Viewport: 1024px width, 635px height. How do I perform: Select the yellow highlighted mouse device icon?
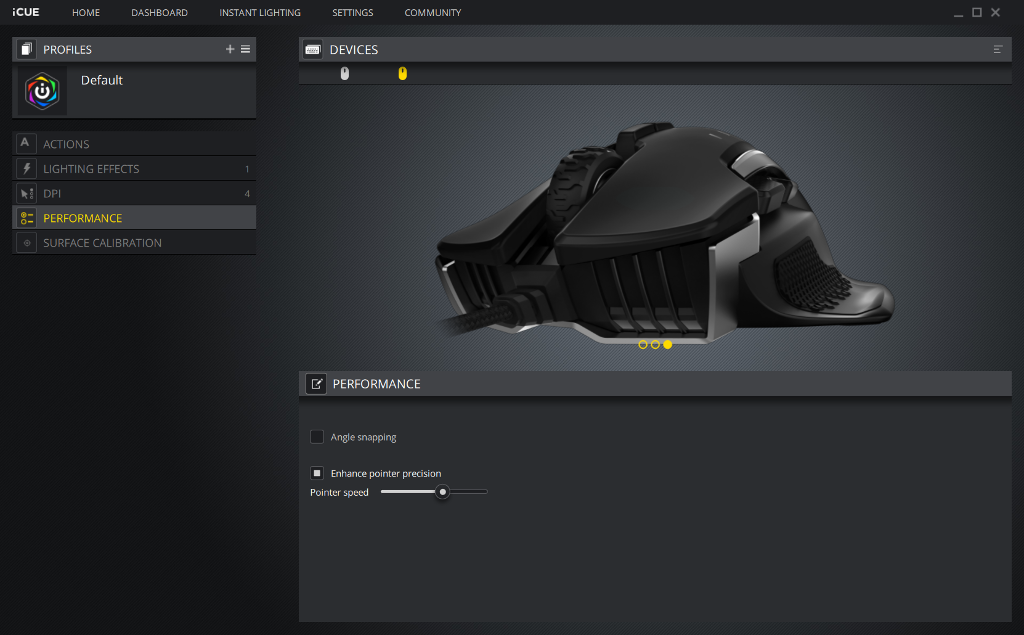click(403, 73)
